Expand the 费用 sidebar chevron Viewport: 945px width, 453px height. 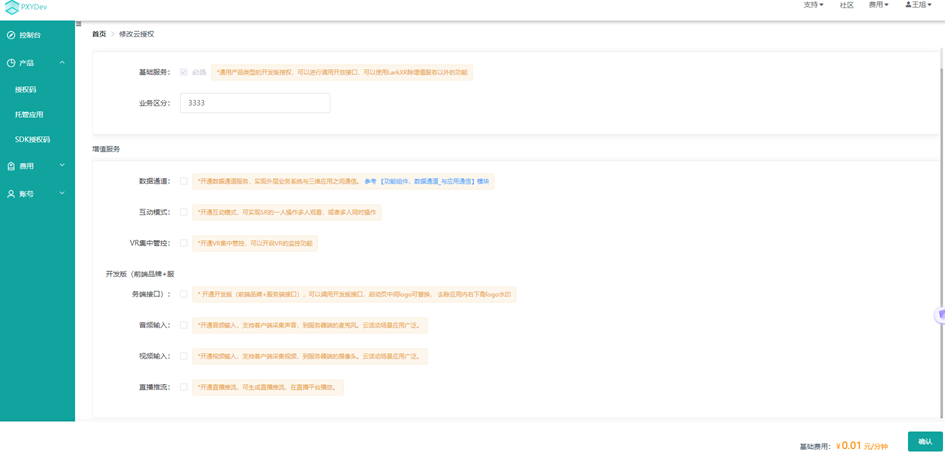pos(62,165)
